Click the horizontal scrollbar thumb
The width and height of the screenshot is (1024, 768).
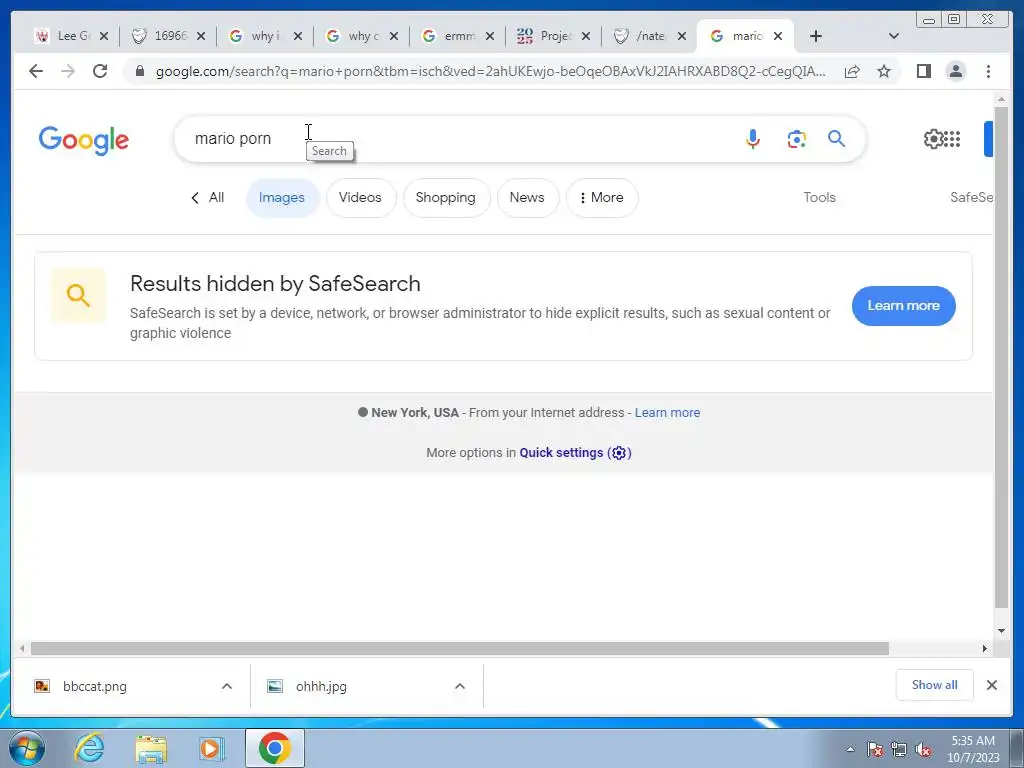(460, 648)
